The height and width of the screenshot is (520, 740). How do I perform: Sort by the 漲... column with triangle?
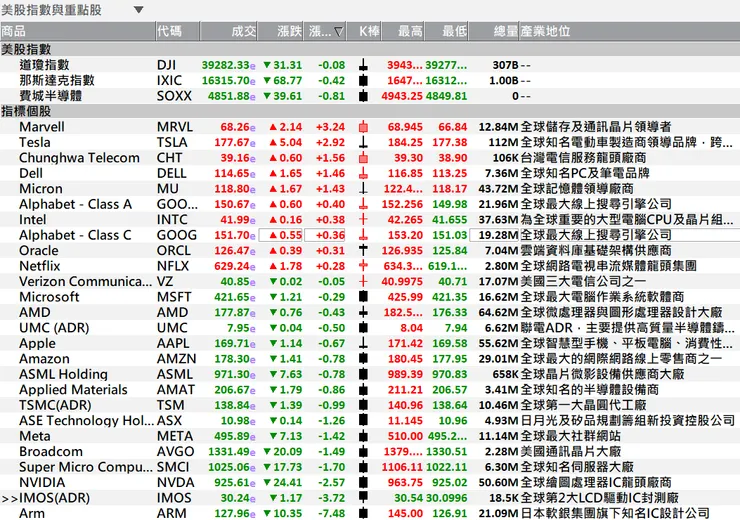326,32
